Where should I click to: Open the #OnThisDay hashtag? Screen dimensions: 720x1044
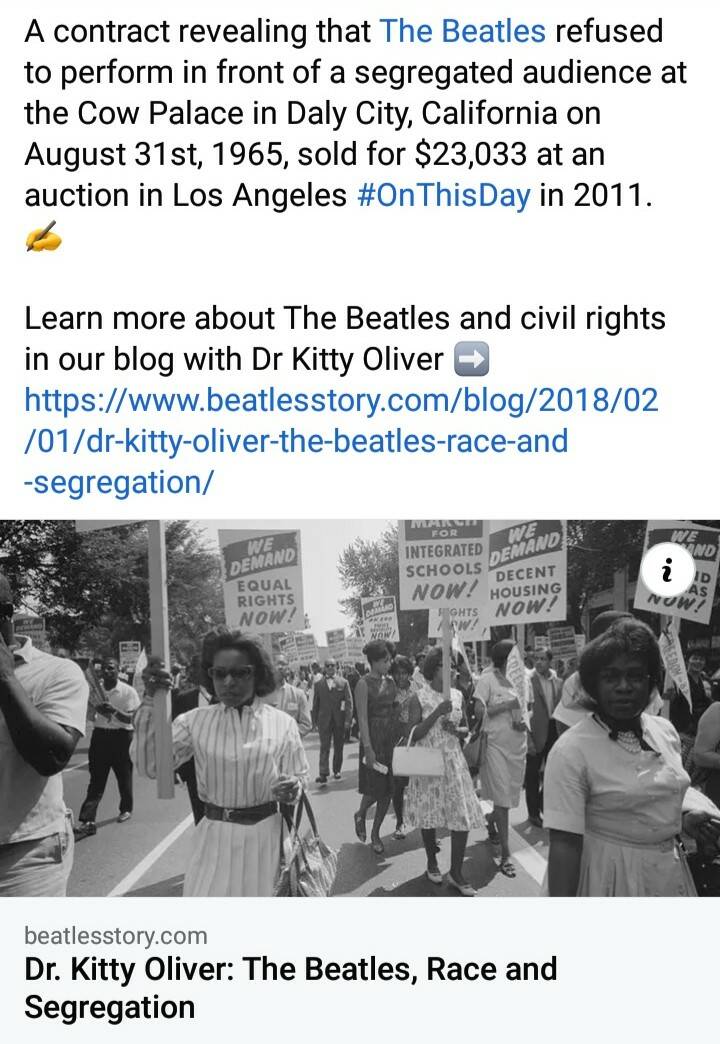444,195
